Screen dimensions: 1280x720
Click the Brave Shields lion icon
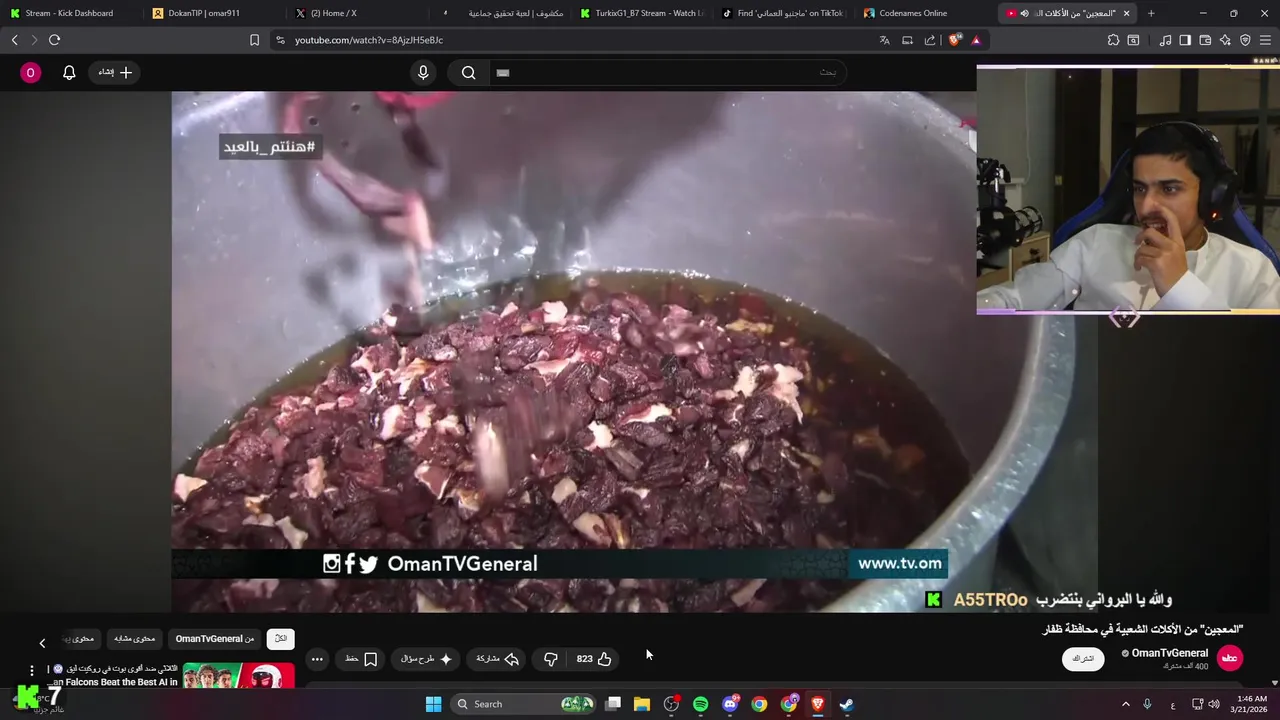[x=955, y=40]
